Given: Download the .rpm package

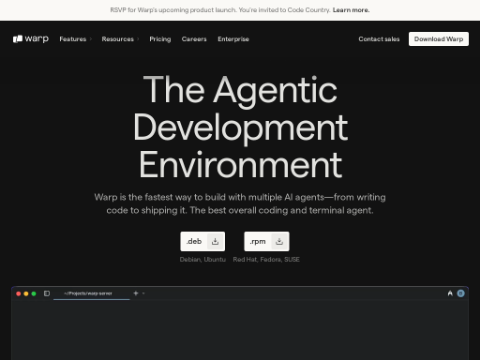Looking at the screenshot, I should [x=267, y=241].
